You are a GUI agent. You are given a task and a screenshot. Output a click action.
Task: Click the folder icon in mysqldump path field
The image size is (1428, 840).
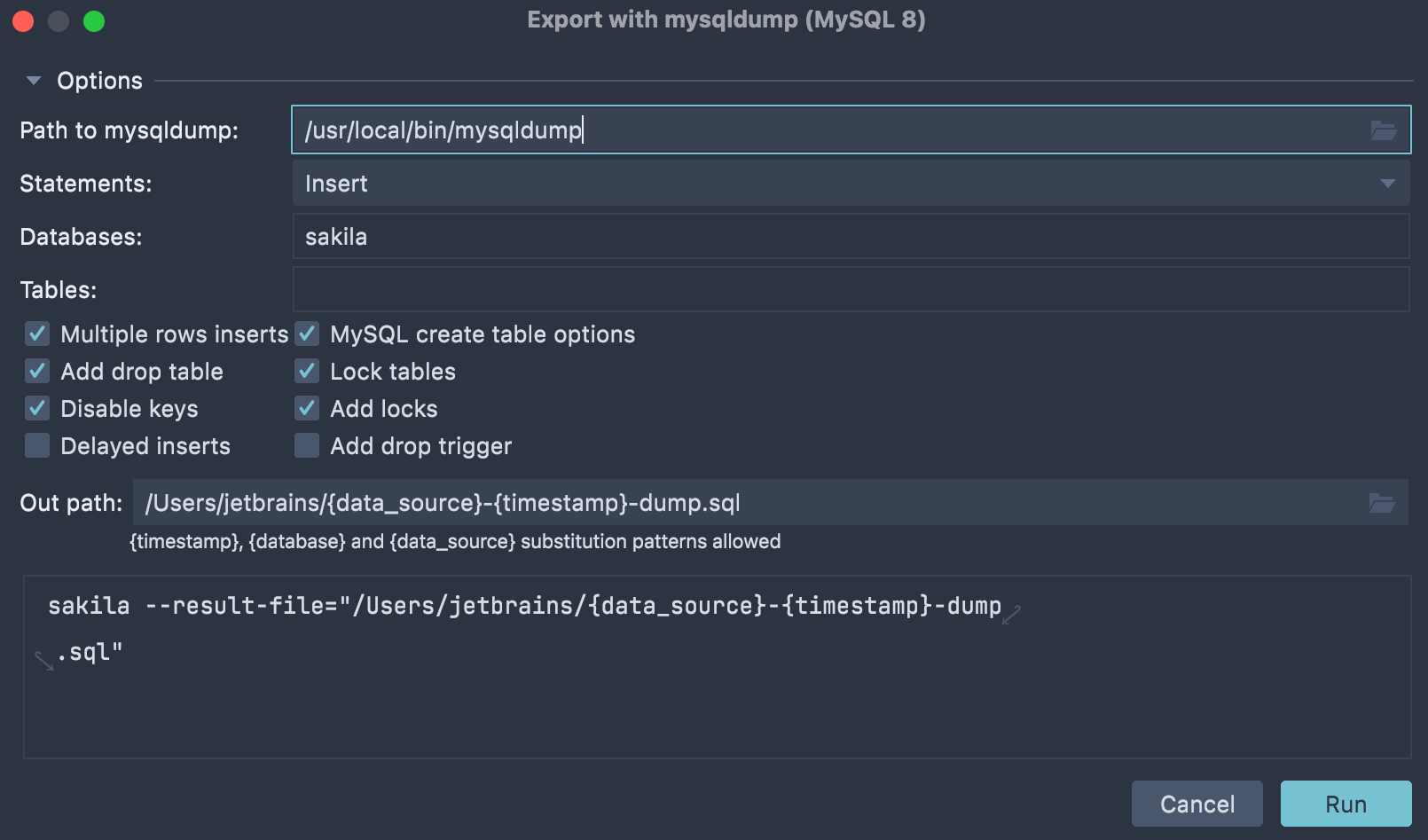coord(1383,130)
